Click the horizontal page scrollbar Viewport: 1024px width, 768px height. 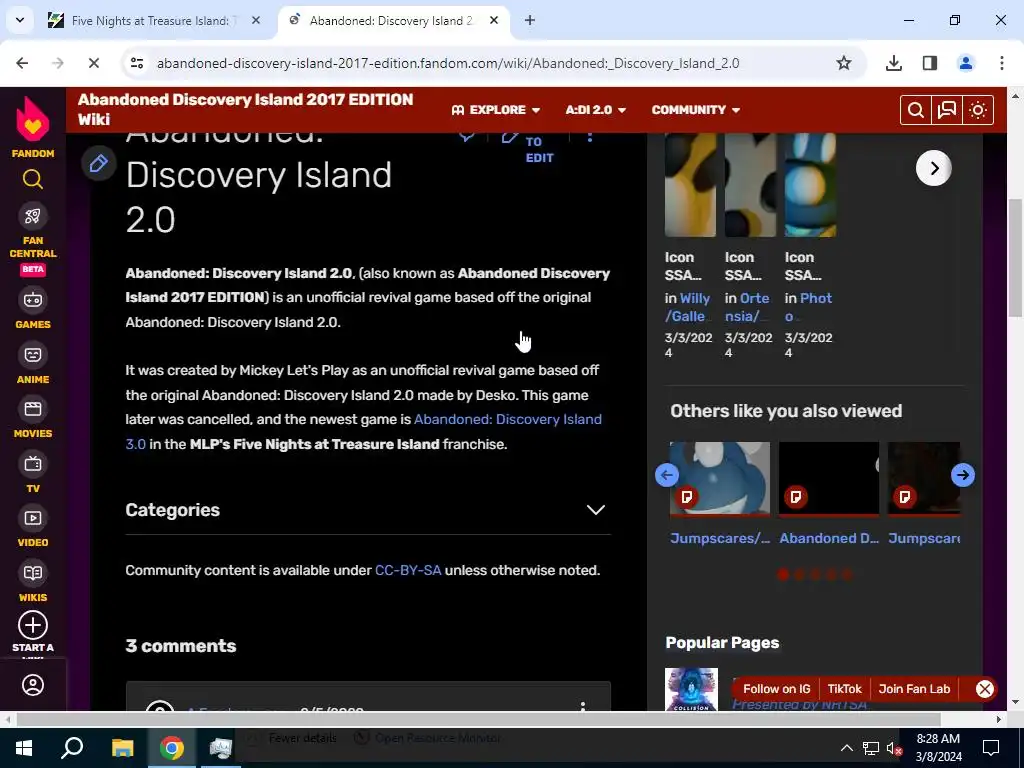(x=478, y=719)
